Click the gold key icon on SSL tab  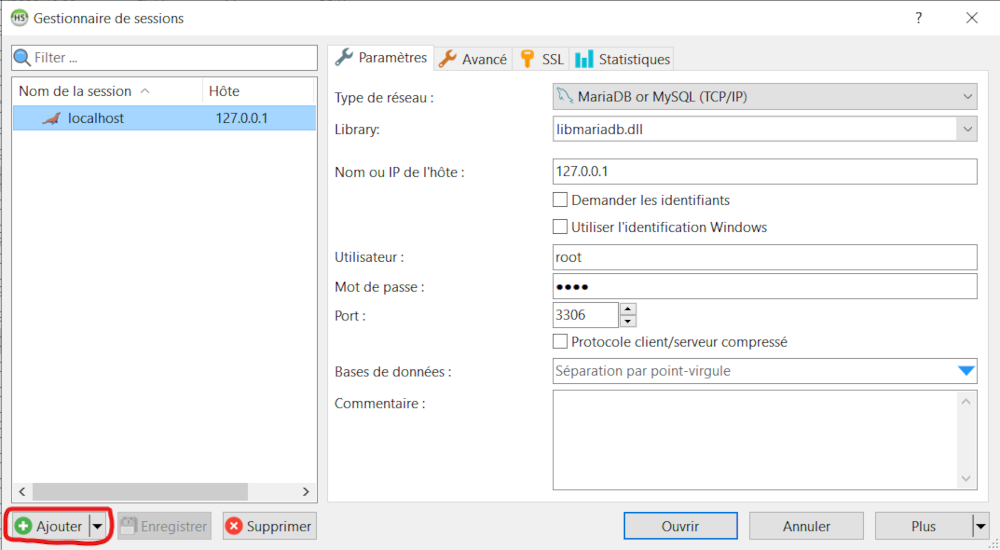528,59
